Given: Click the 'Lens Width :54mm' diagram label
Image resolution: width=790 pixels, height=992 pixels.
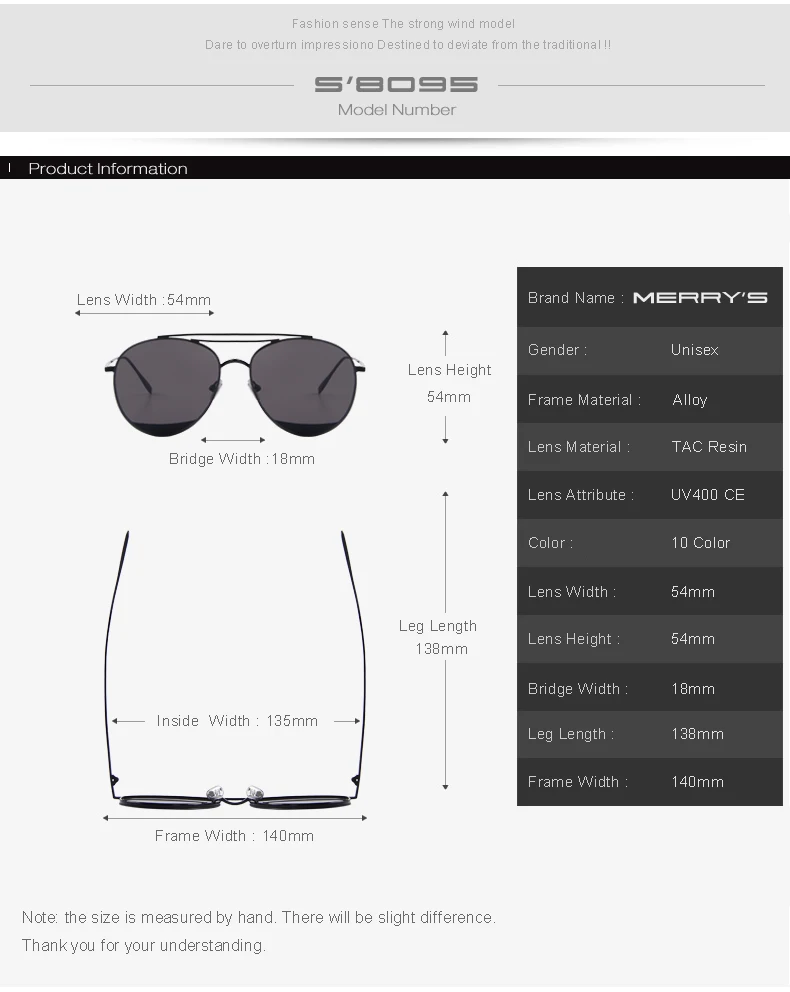Looking at the screenshot, I should 144,300.
